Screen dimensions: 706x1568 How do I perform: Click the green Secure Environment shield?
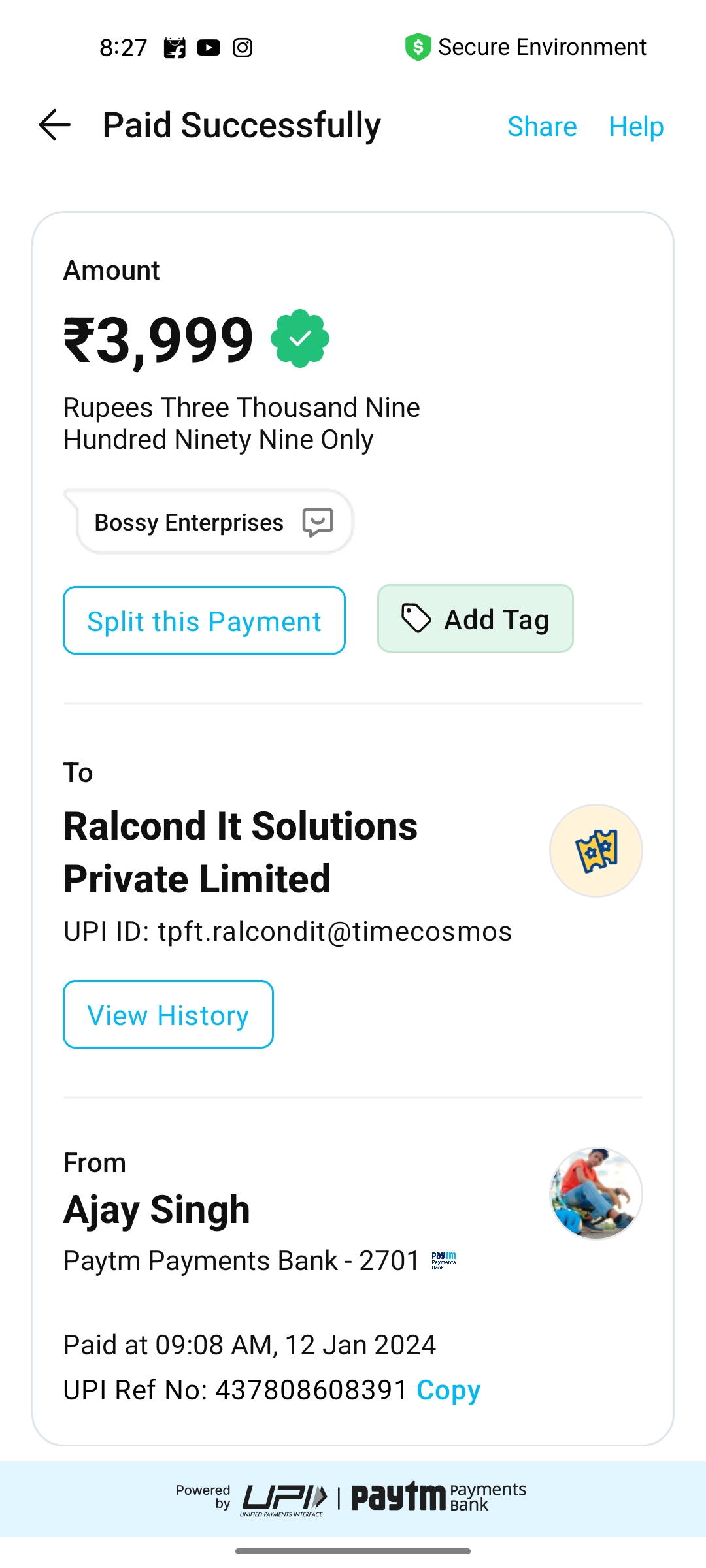pyautogui.click(x=418, y=47)
